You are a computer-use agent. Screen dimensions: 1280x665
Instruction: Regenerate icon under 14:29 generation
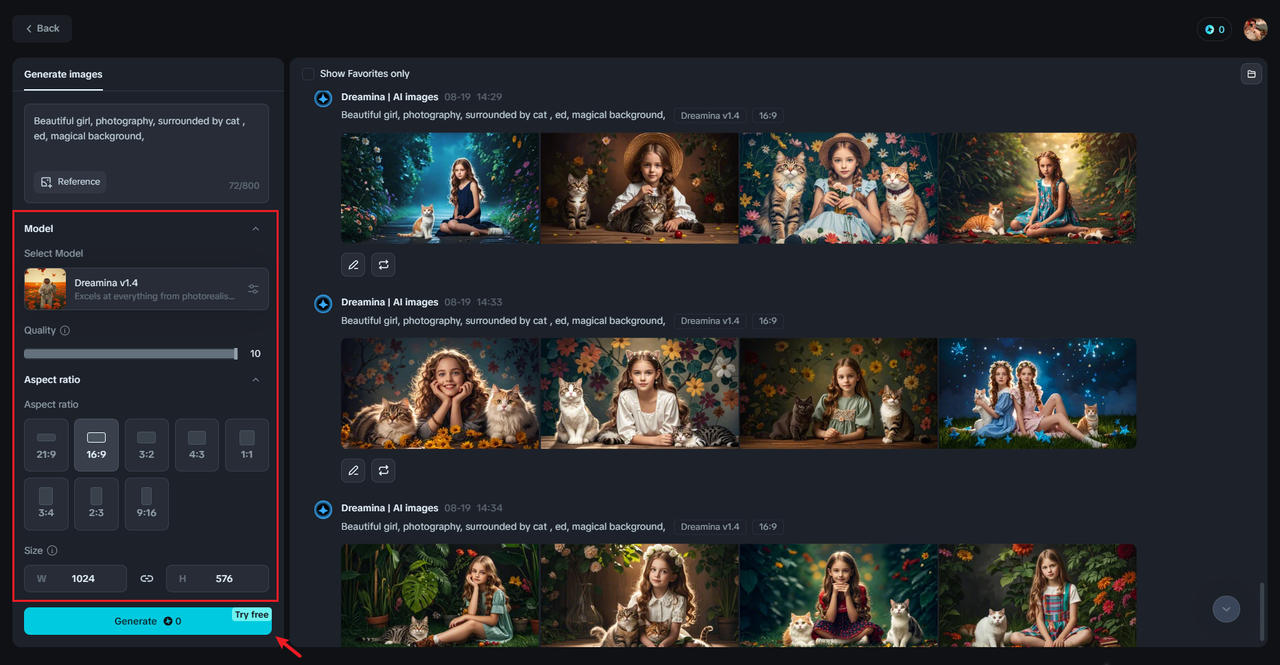383,265
